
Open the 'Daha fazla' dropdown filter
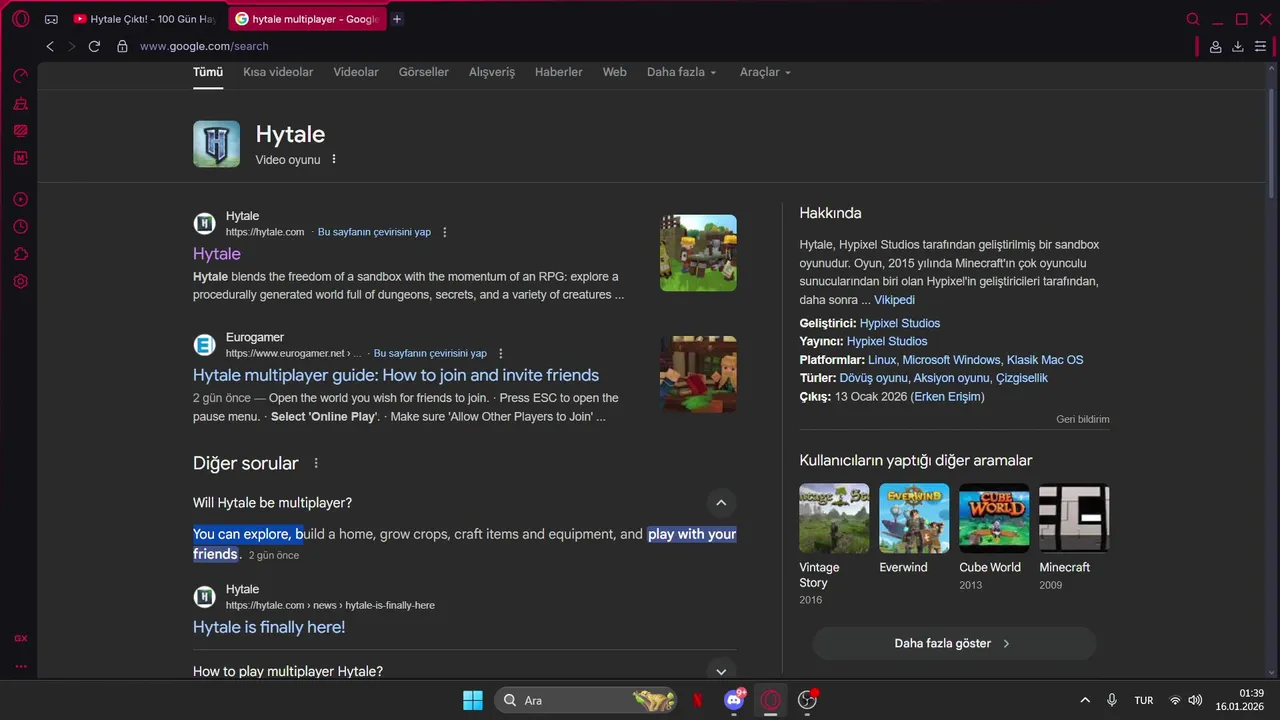pos(682,72)
